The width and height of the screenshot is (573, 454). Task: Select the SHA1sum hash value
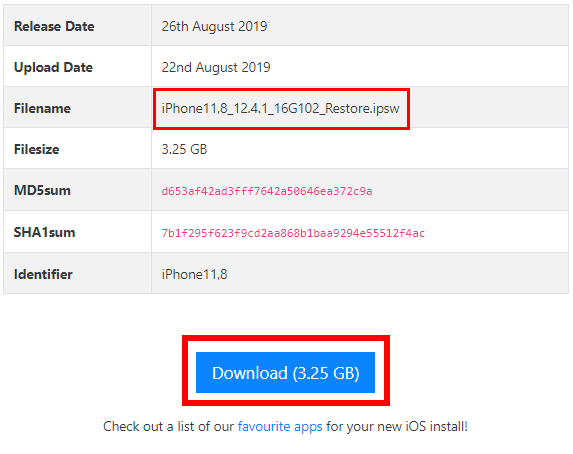(293, 233)
